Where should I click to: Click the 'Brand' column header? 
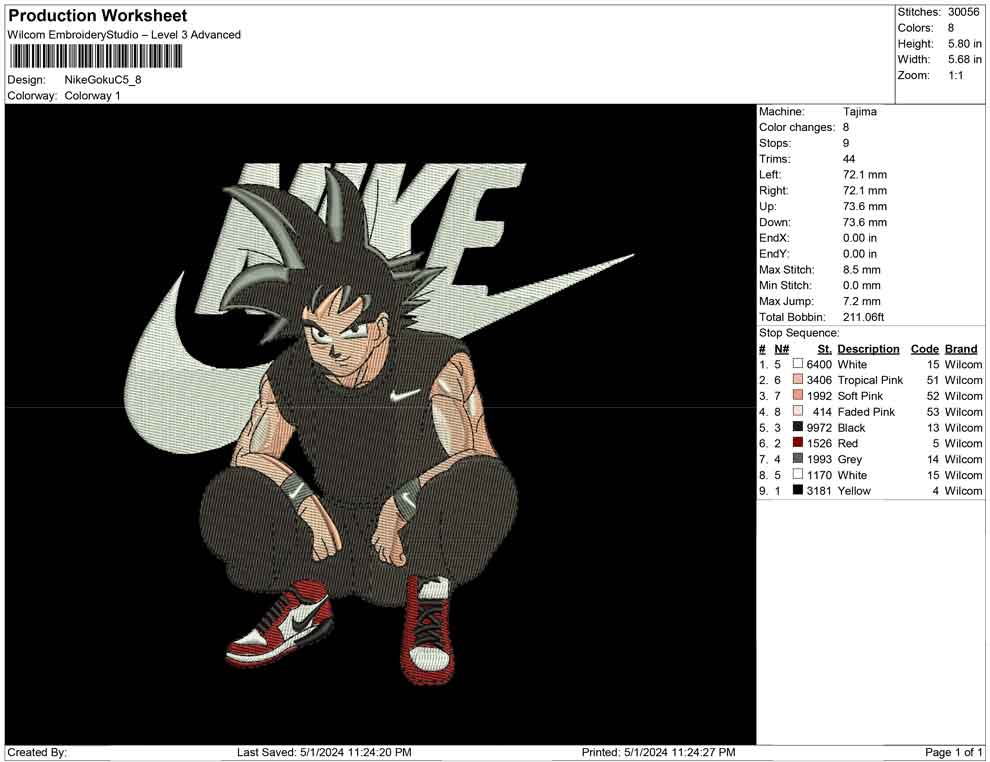pos(961,349)
